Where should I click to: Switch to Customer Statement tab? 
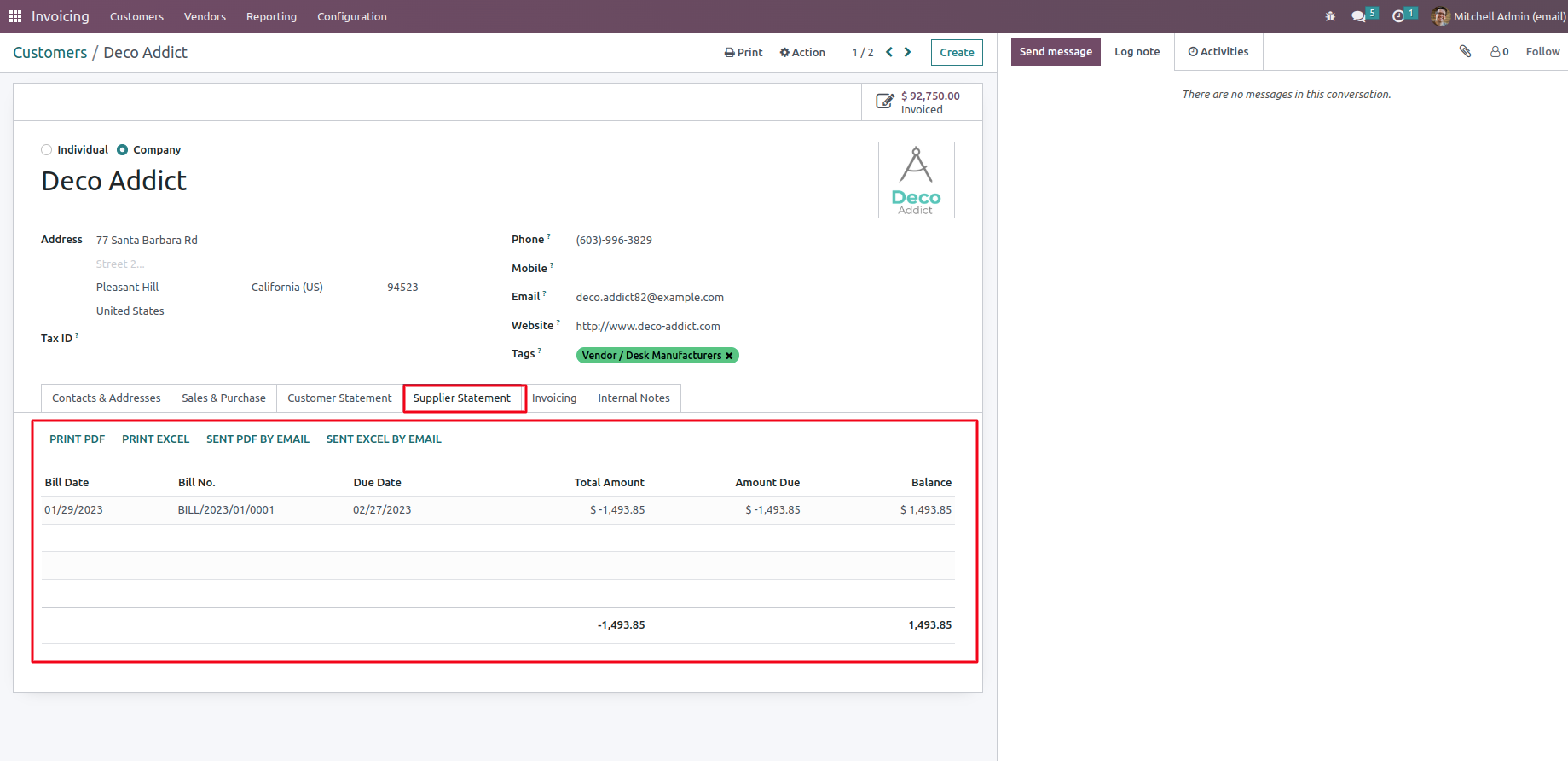tap(339, 398)
